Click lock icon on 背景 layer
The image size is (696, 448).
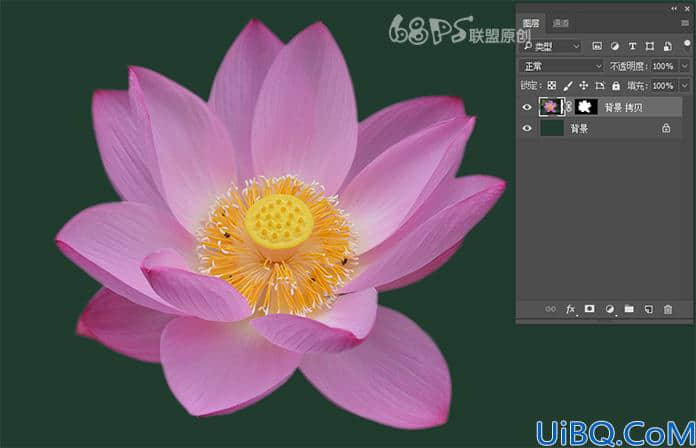[x=666, y=128]
